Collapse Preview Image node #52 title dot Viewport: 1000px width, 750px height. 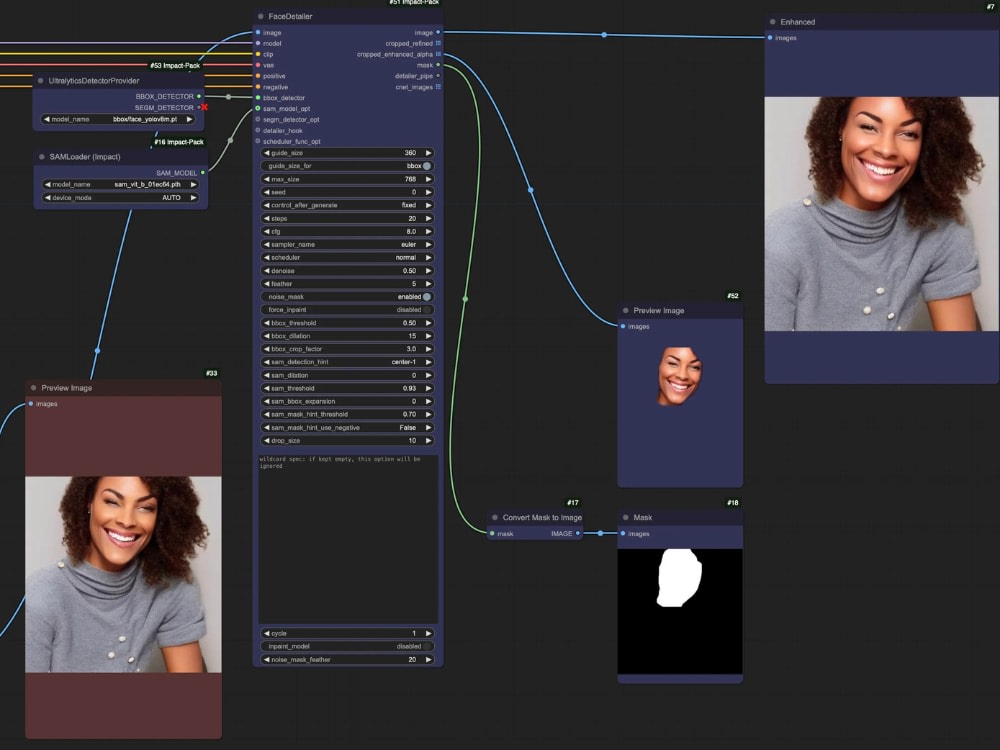click(x=626, y=311)
